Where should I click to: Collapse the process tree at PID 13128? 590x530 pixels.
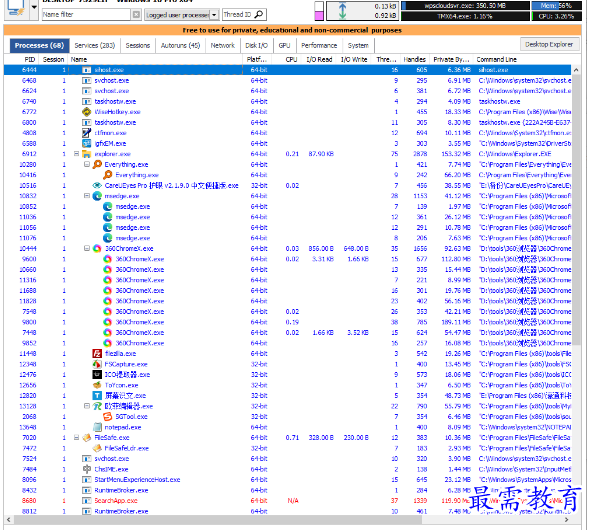87,406
